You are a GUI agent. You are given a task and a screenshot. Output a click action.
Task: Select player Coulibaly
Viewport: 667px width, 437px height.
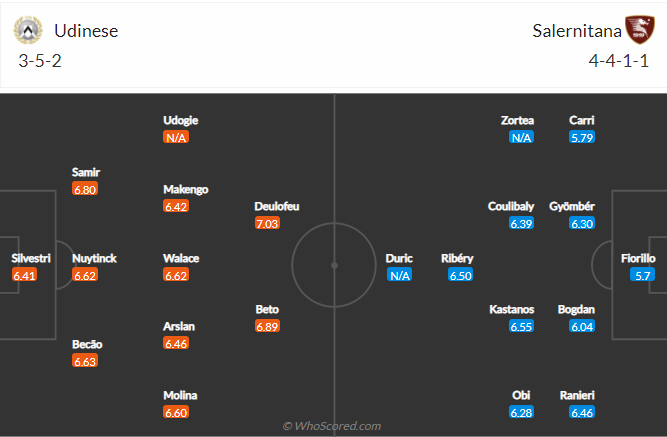(510, 206)
